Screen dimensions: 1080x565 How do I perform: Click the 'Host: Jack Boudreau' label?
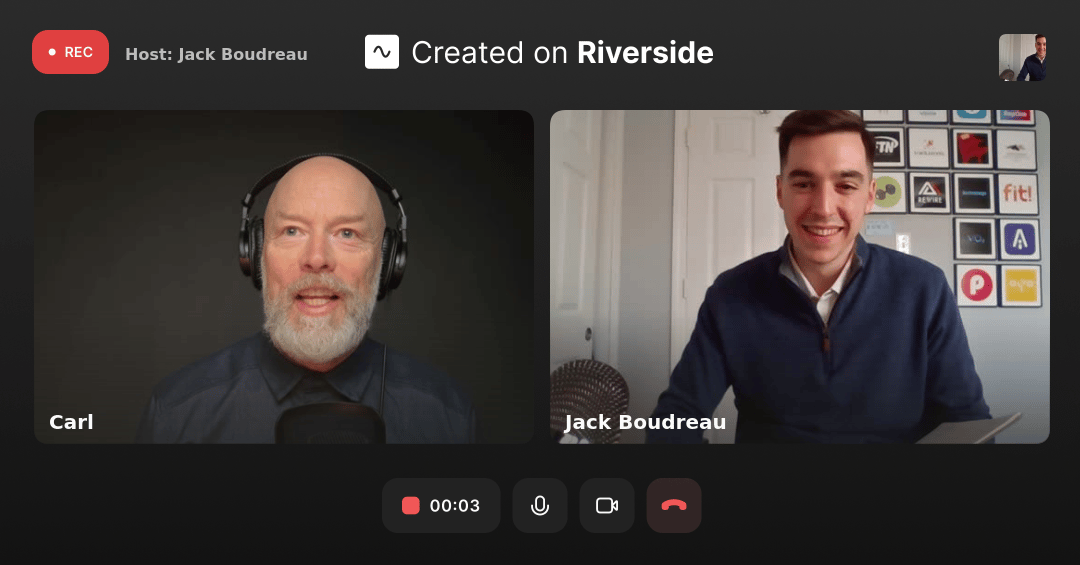216,54
